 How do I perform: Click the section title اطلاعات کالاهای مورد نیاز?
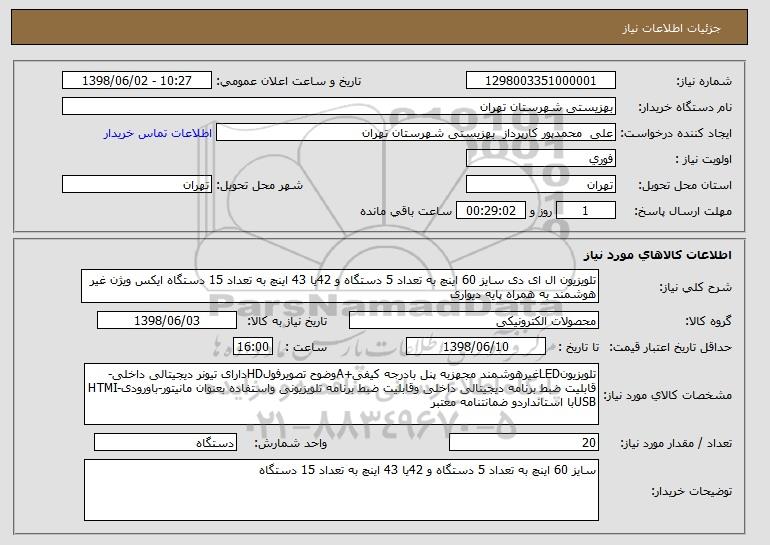[x=658, y=255]
